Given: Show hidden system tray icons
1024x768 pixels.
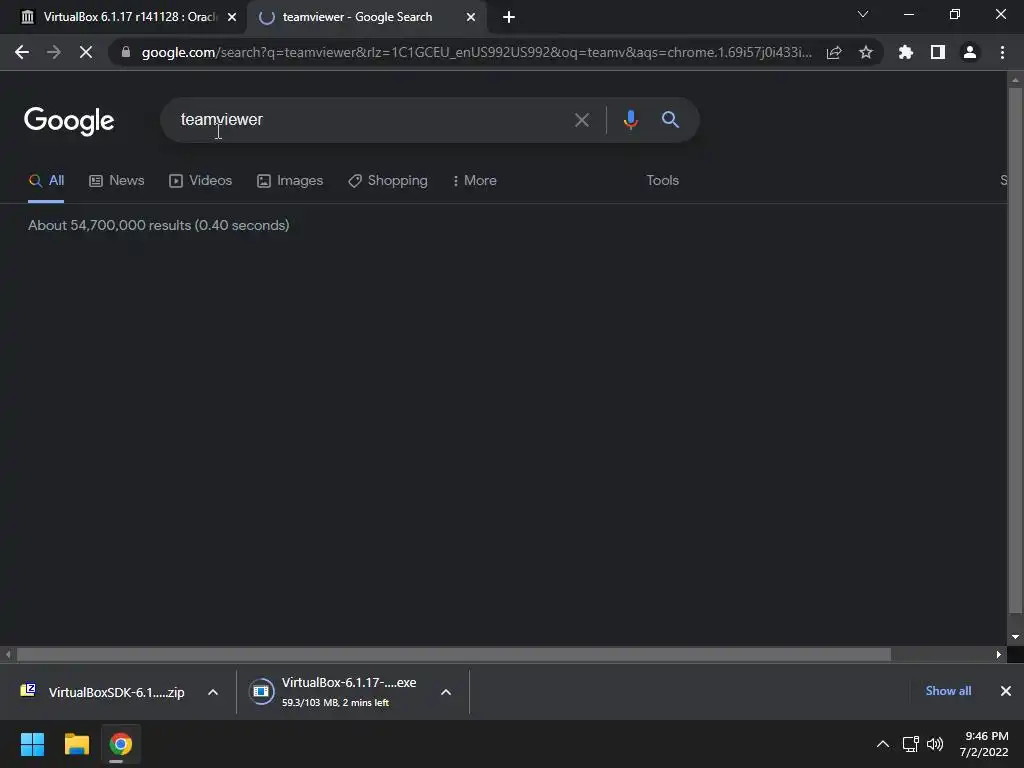Looking at the screenshot, I should pyautogui.click(x=882, y=744).
